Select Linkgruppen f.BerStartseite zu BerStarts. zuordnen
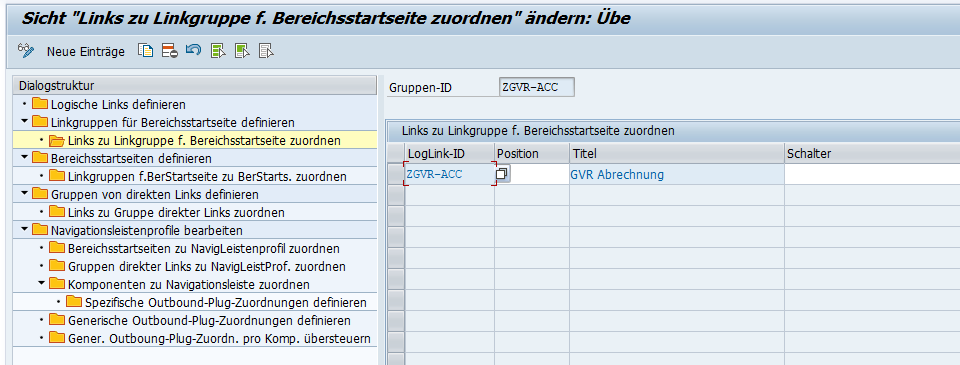Screen dimensions: 960x365 tap(208, 177)
